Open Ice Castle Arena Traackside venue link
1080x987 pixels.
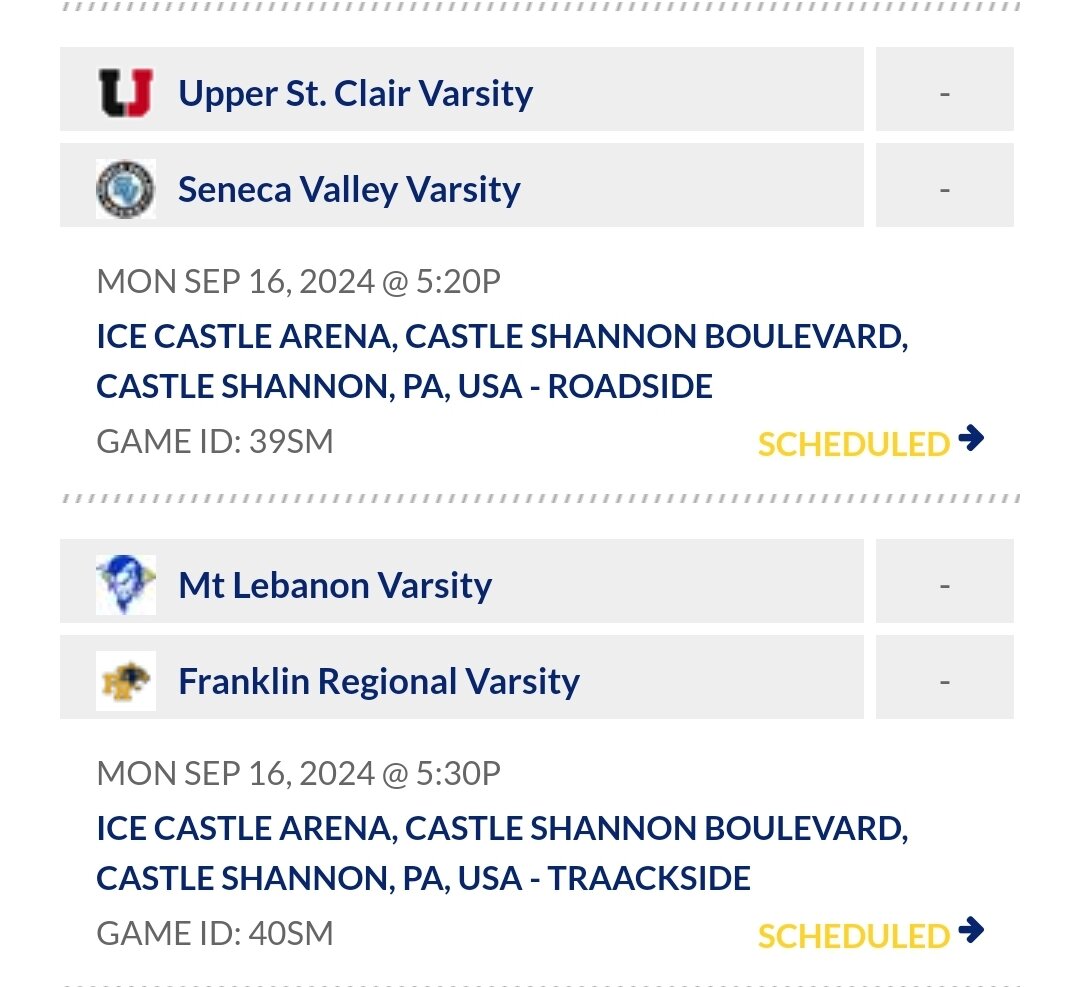pos(502,853)
